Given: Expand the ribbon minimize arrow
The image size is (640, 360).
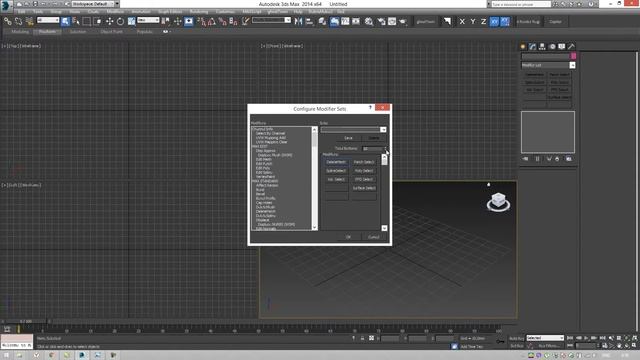Looking at the screenshot, I should pyautogui.click(x=166, y=31).
